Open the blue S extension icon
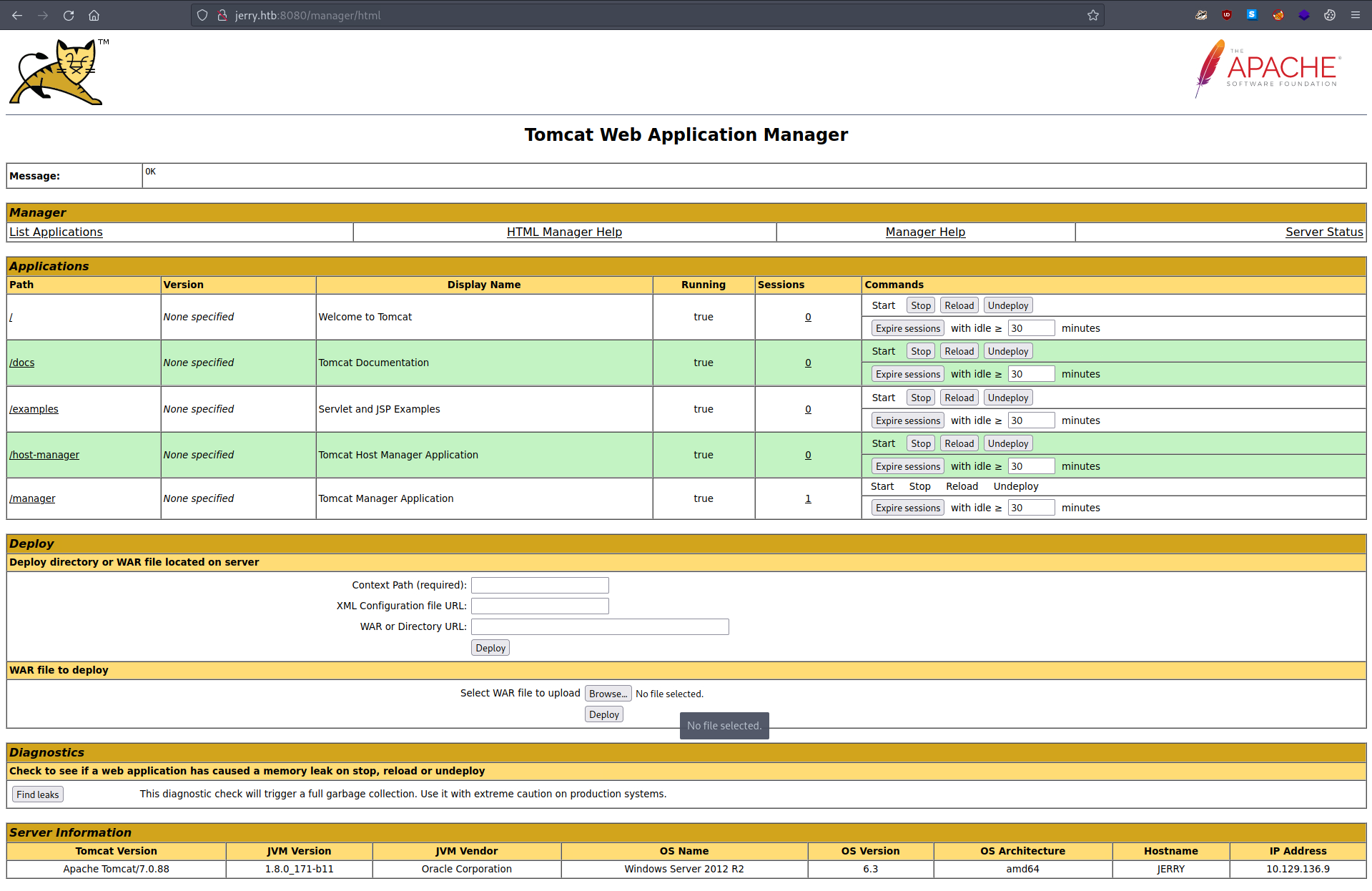The image size is (1372, 891). [x=1252, y=15]
